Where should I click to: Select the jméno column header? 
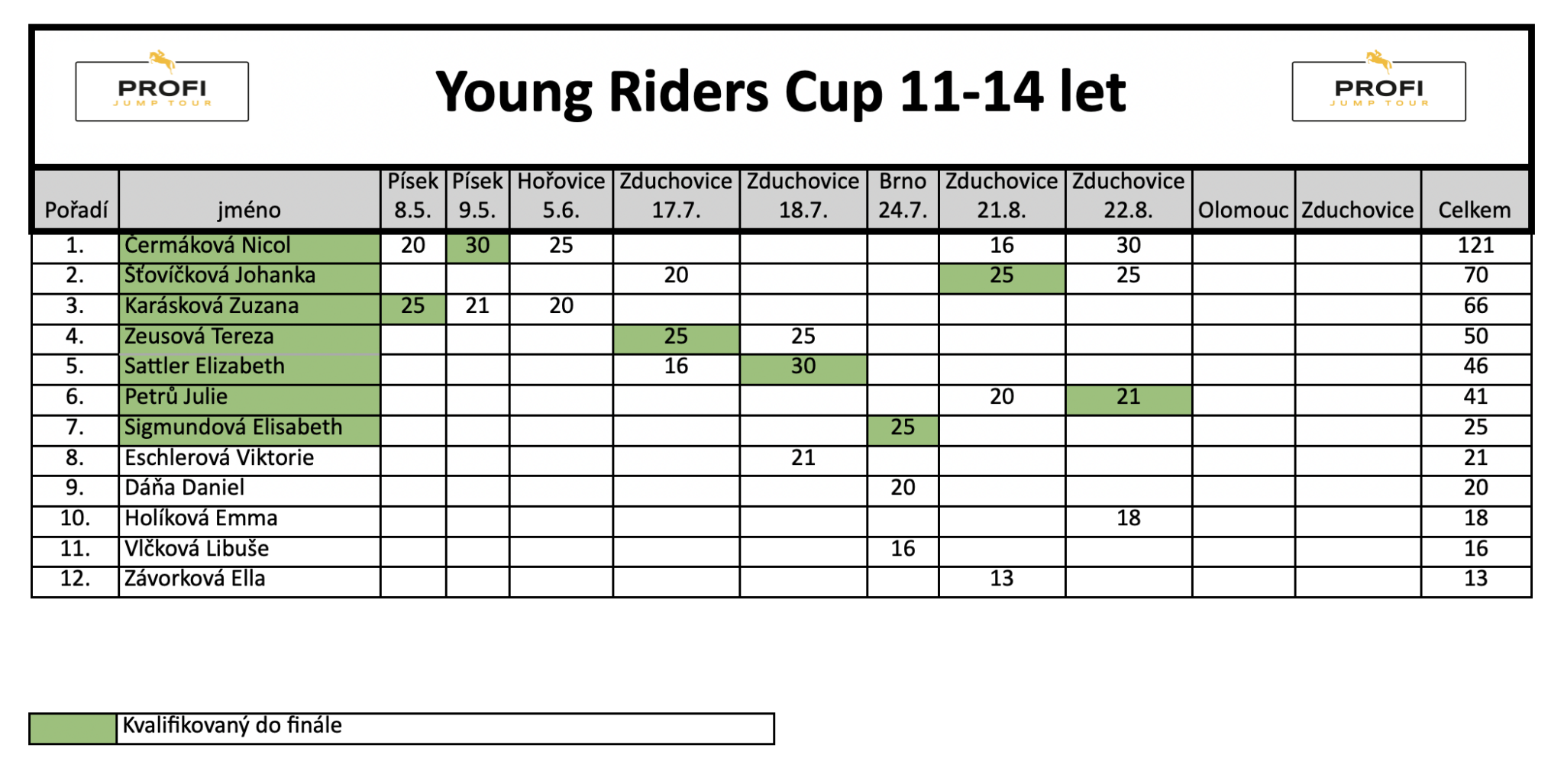tap(250, 199)
